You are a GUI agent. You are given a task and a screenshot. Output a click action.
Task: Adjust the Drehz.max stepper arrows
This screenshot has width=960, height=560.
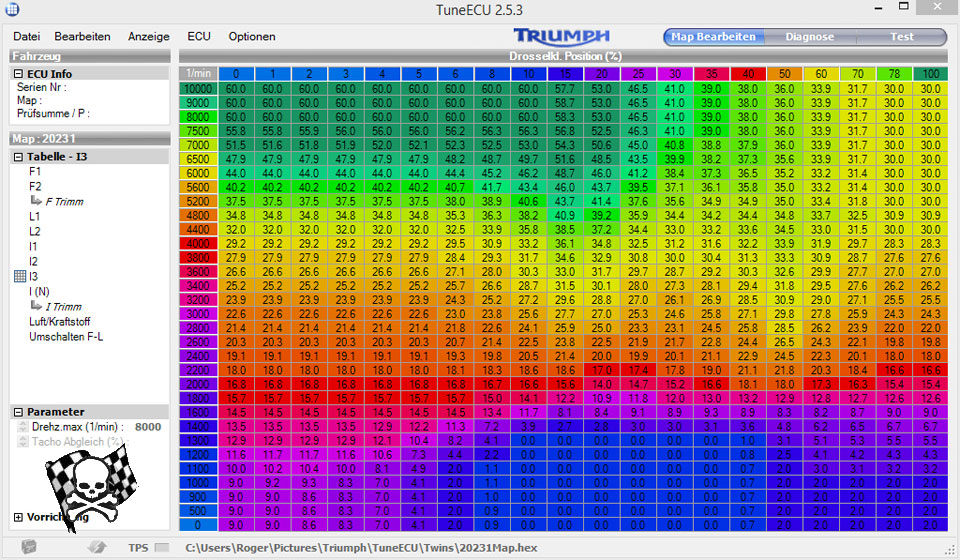21,427
